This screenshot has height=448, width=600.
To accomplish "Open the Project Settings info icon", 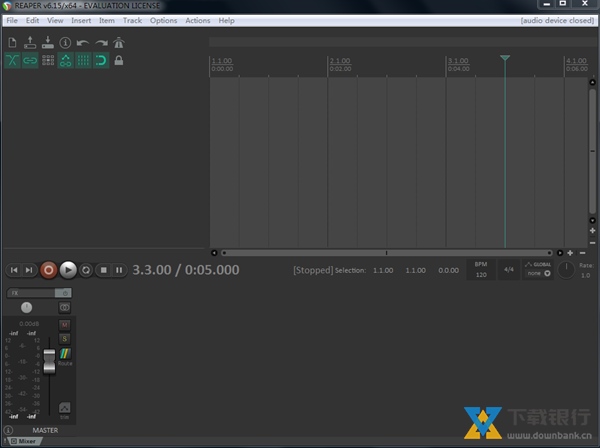I will pos(65,43).
